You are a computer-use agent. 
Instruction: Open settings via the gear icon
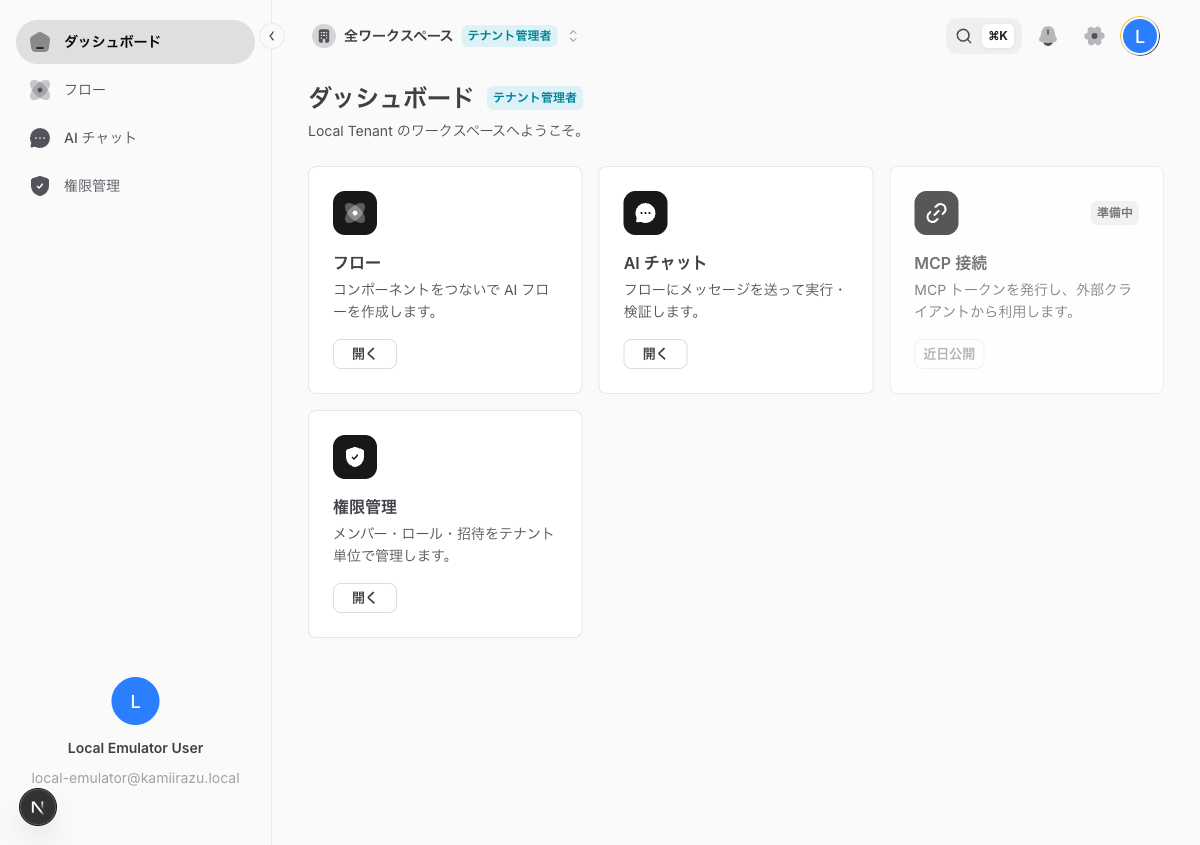1094,36
